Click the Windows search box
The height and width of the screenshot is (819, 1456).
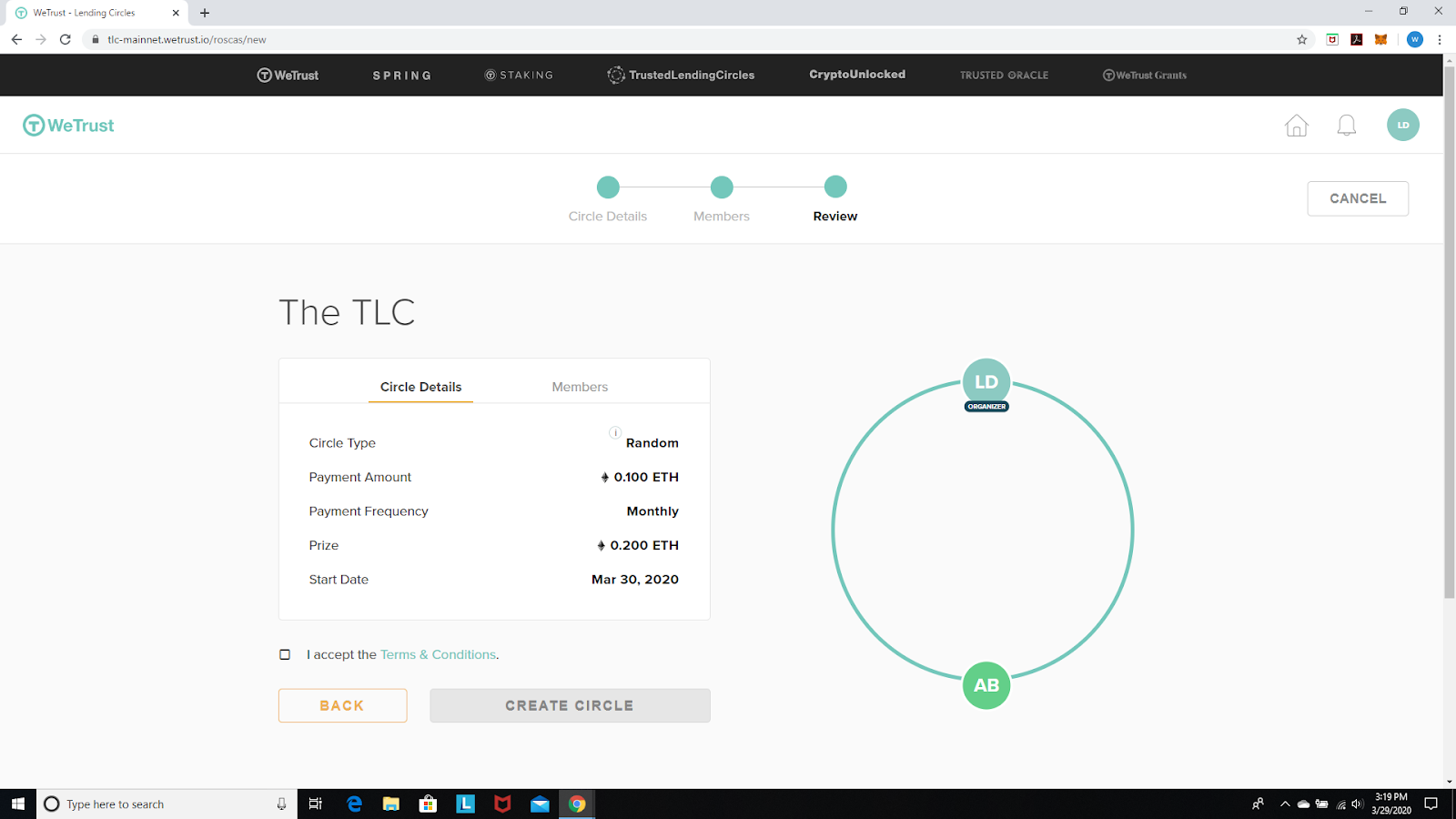point(167,804)
